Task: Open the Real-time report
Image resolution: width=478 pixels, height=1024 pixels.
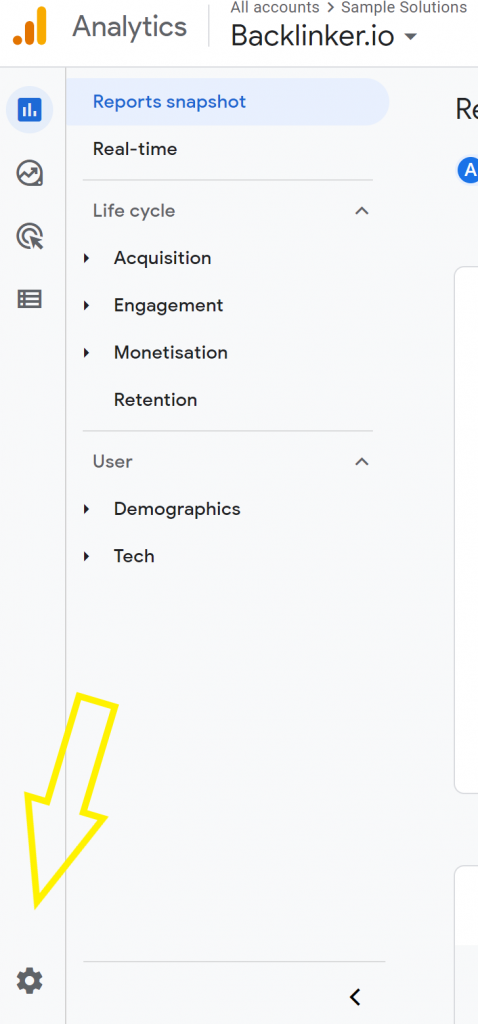Action: [135, 149]
